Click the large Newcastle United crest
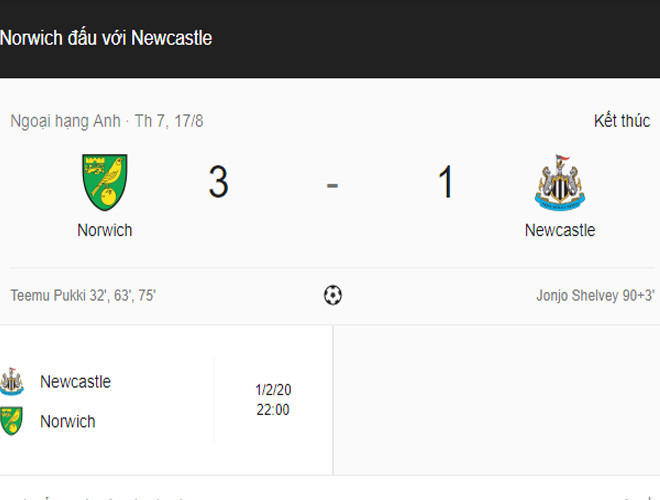The width and height of the screenshot is (660, 500). tap(559, 182)
